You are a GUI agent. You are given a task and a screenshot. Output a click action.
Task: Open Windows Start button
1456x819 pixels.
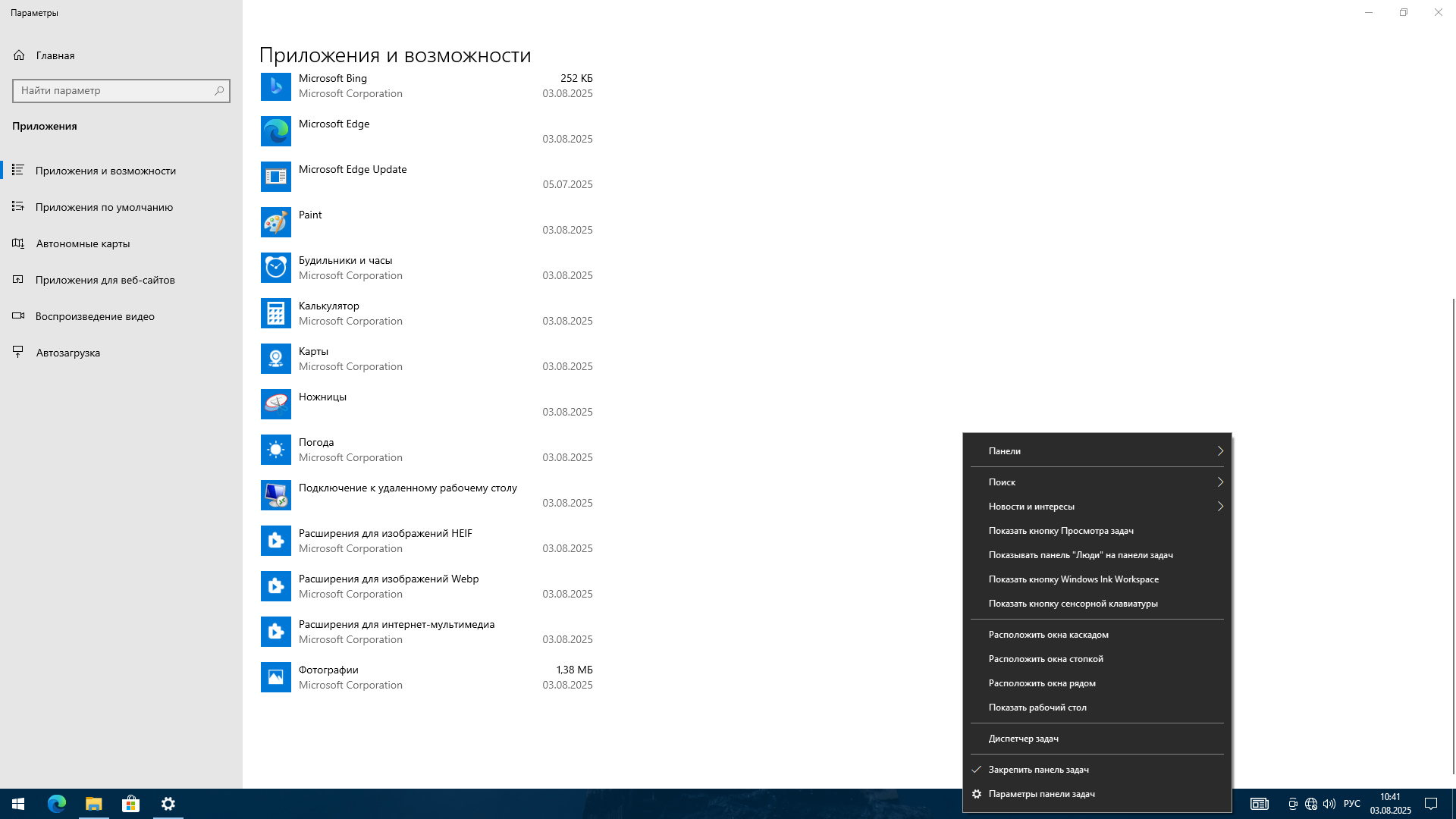click(18, 804)
